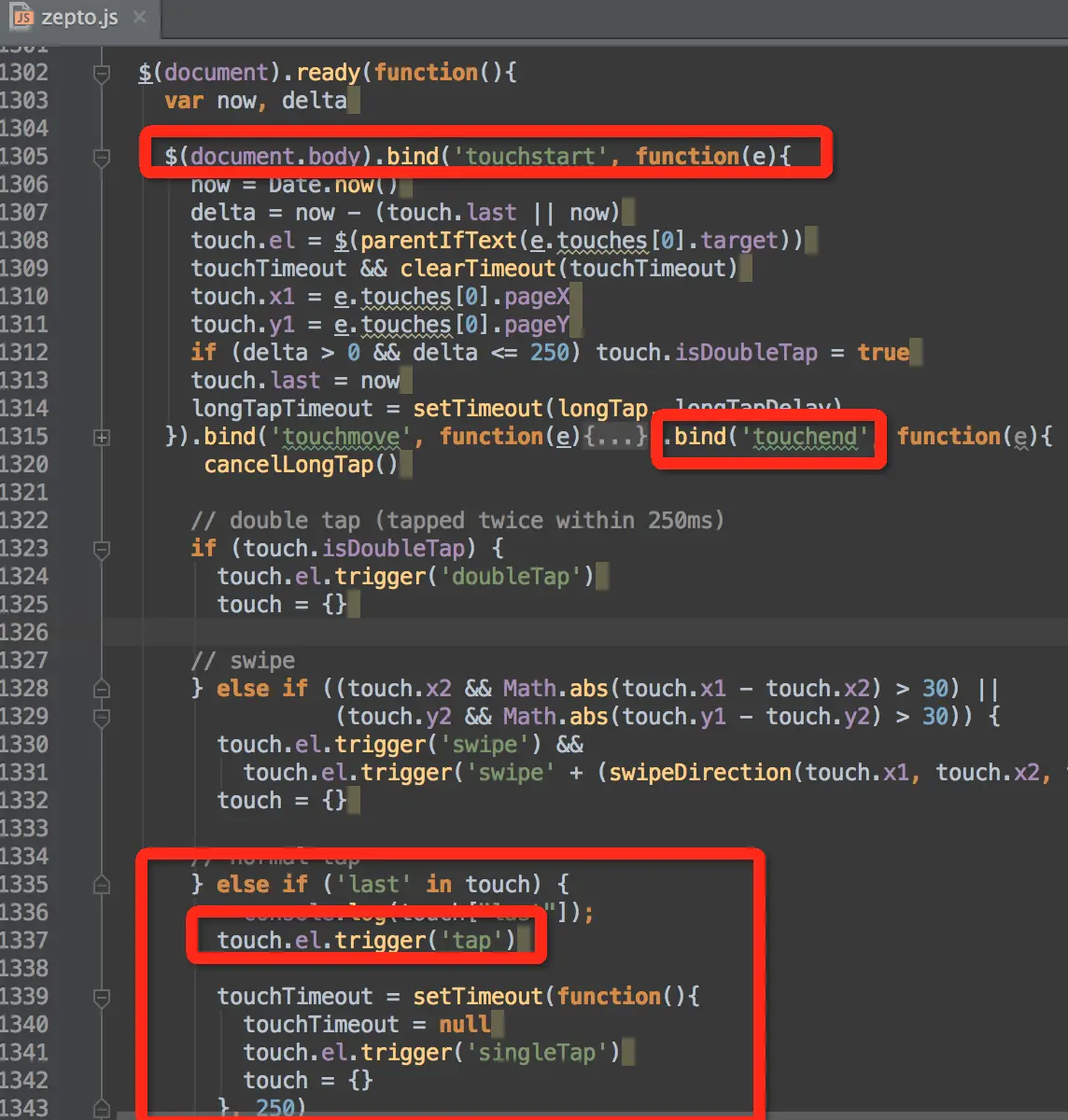Screen dimensions: 1068x1120
Task: Collapse the isDoubleTap if block at line 1323
Action: point(102,550)
